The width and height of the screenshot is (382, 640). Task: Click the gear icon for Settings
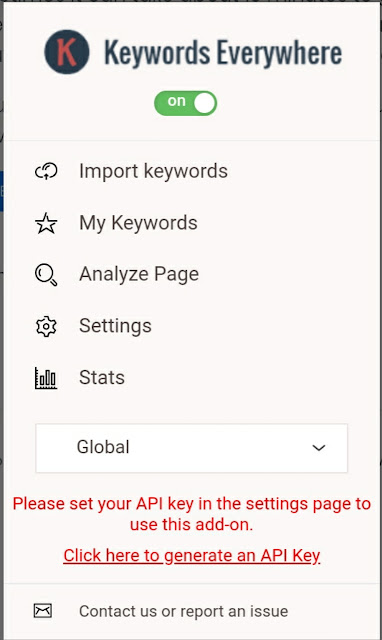pos(46,326)
